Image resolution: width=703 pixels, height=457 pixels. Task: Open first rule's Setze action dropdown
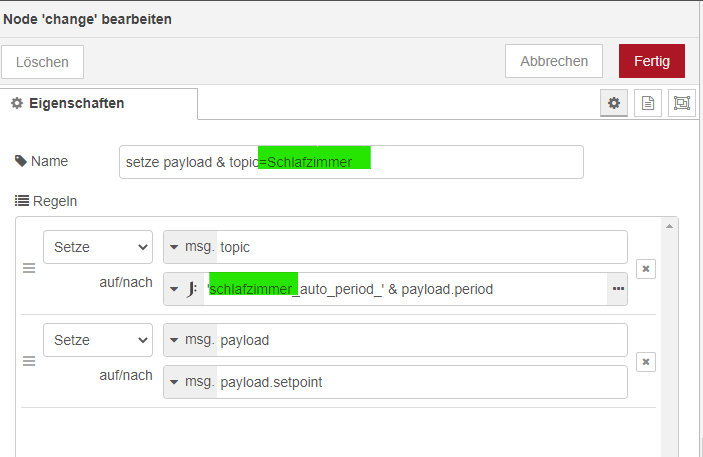98,247
